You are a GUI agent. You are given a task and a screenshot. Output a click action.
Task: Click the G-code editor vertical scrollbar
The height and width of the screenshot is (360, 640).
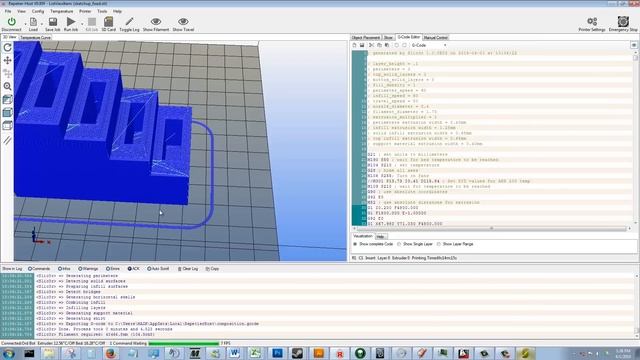[x=635, y=138]
